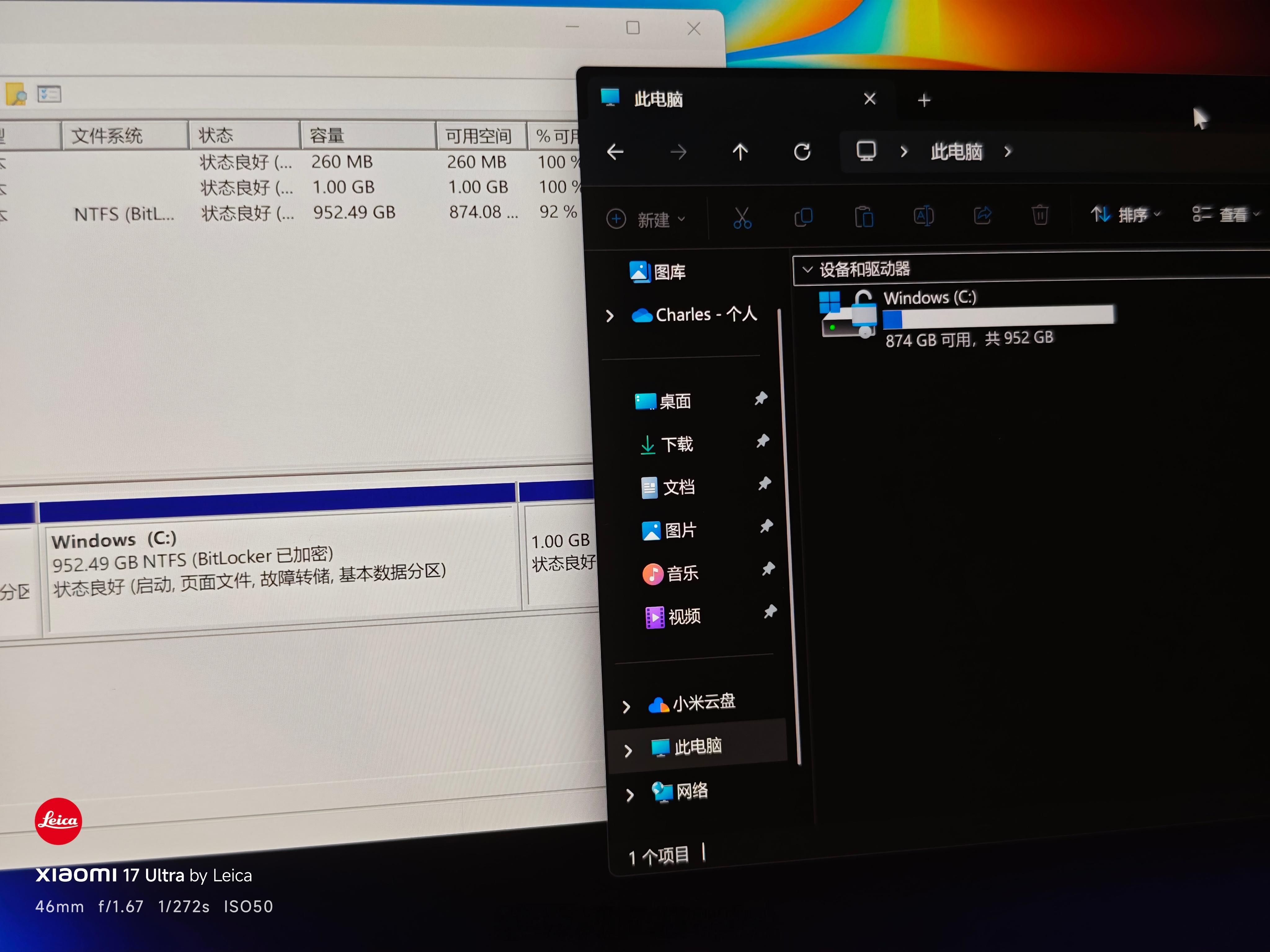Image resolution: width=1270 pixels, height=952 pixels.
Task: Click the Share icon
Action: [982, 216]
